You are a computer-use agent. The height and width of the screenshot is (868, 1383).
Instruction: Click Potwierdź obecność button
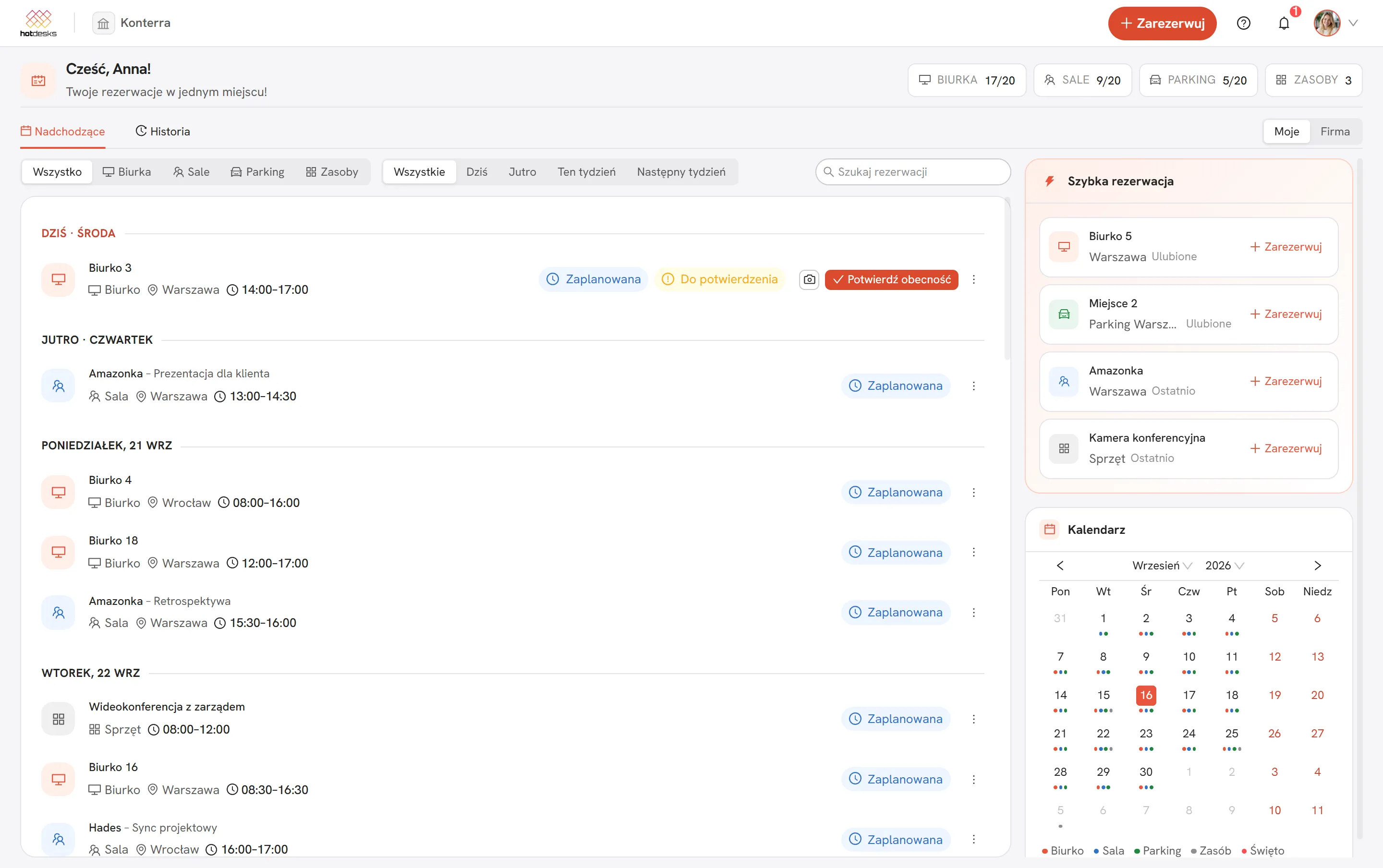(x=892, y=279)
